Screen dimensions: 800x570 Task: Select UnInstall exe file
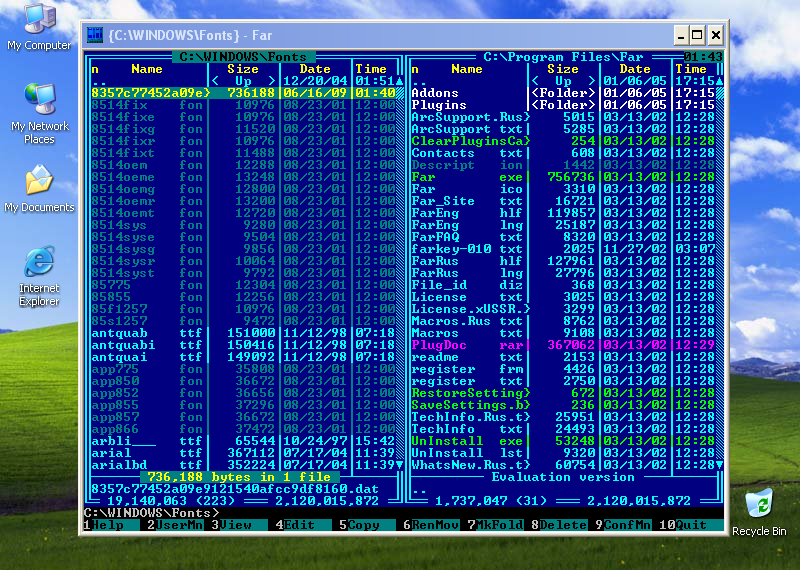(563, 441)
